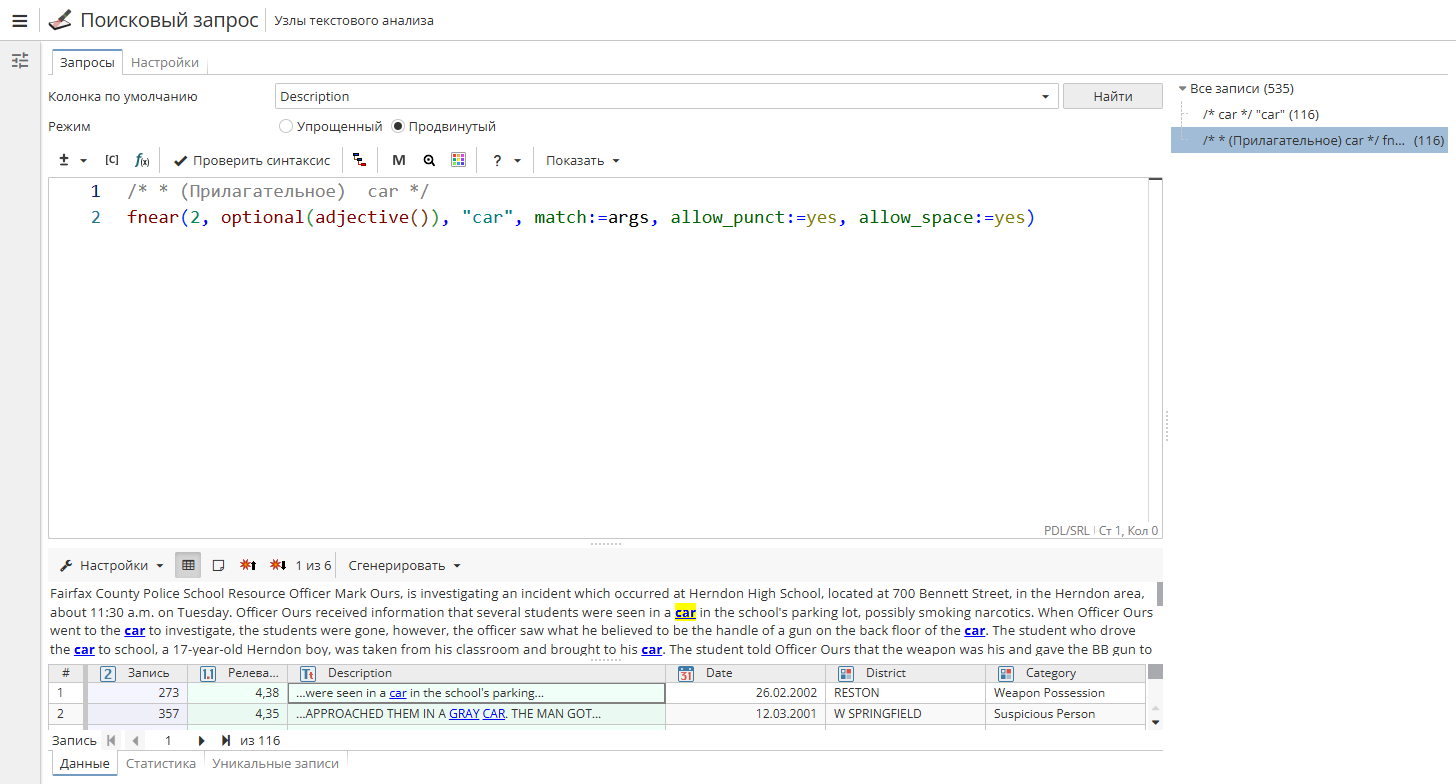Jump to next match highlight
The width and height of the screenshot is (1456, 784).
(279, 565)
